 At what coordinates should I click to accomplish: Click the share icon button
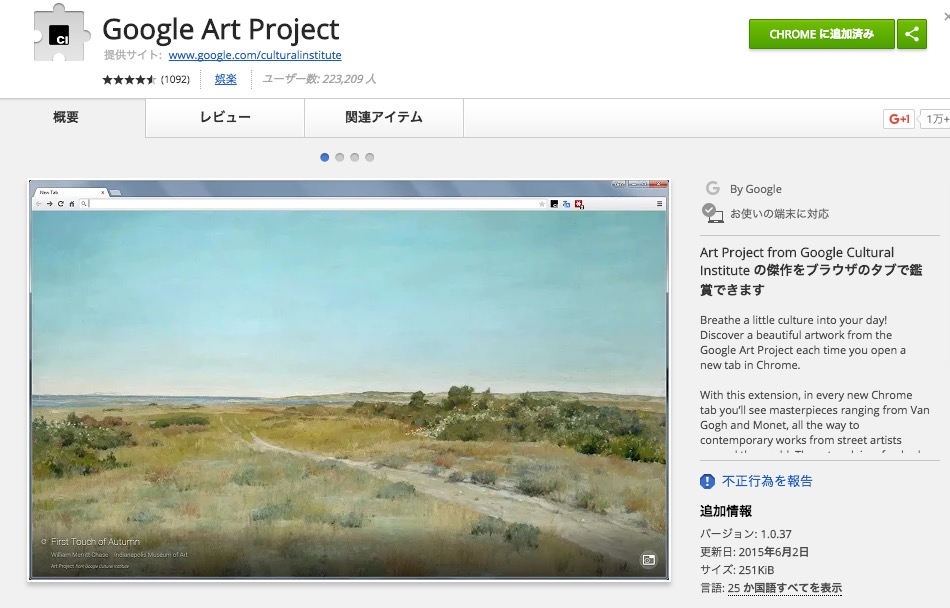pyautogui.click(x=912, y=34)
